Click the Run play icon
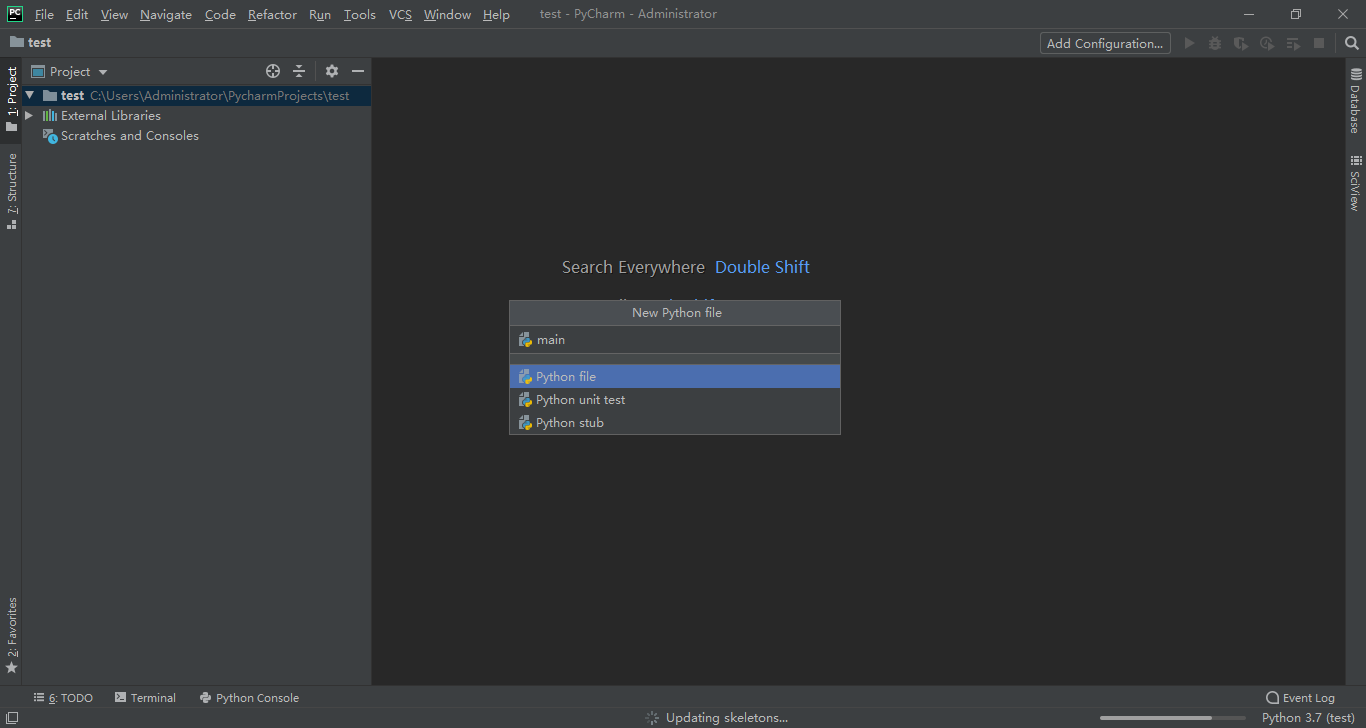This screenshot has height=728, width=1366. tap(1189, 43)
